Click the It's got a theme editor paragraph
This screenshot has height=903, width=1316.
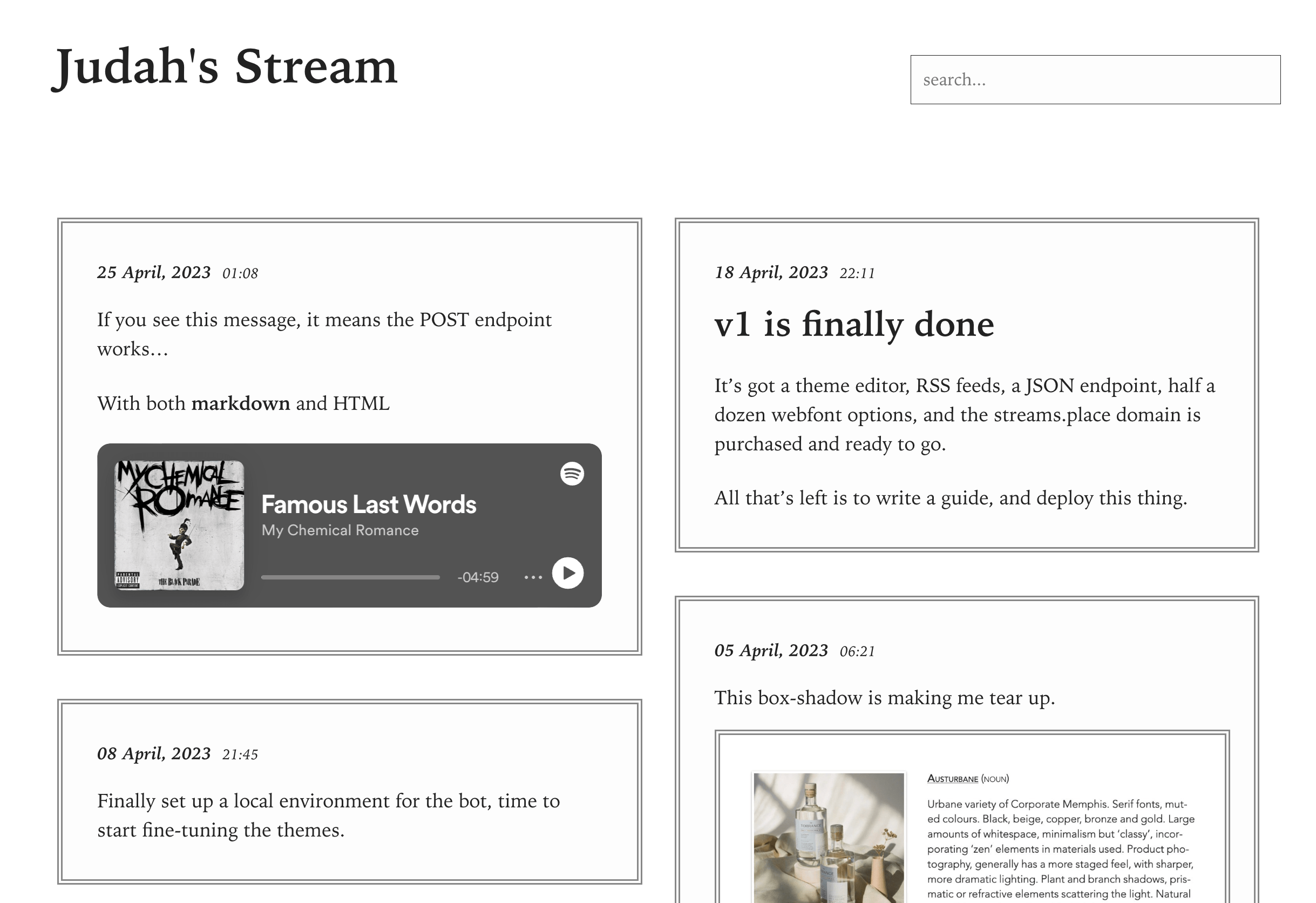(965, 415)
